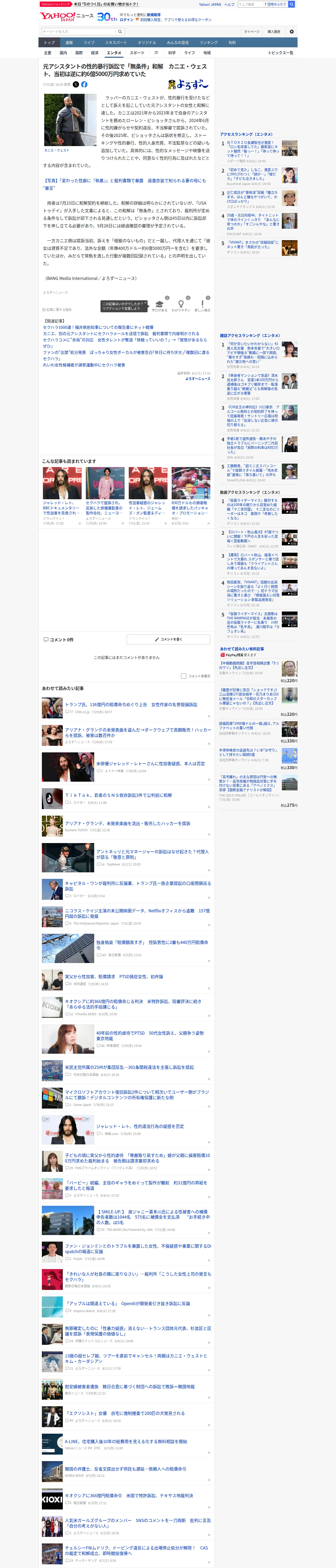Select the スポーツ category
The image size is (336, 1568).
137,53
